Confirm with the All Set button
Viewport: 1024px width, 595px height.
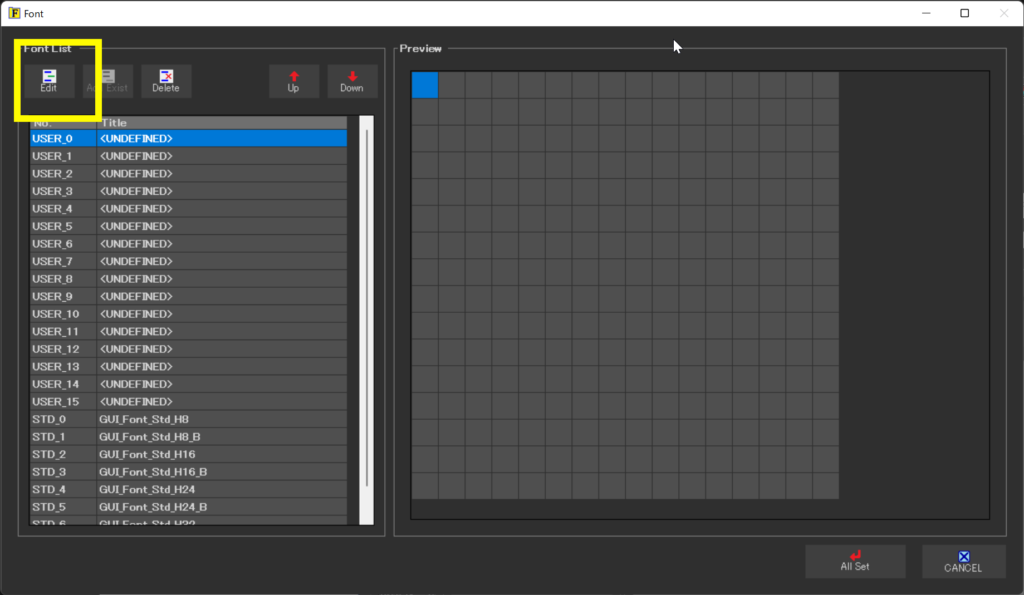[855, 561]
